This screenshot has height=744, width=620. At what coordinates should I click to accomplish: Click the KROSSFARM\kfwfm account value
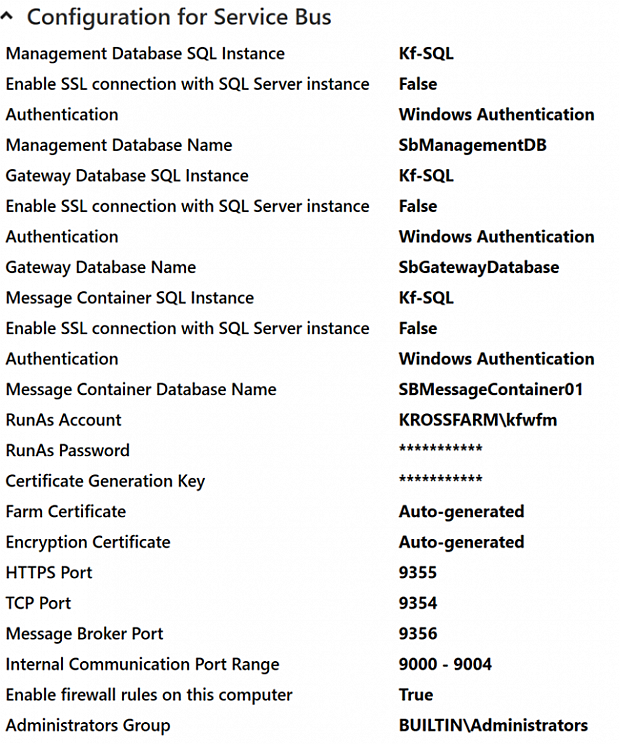click(x=478, y=420)
